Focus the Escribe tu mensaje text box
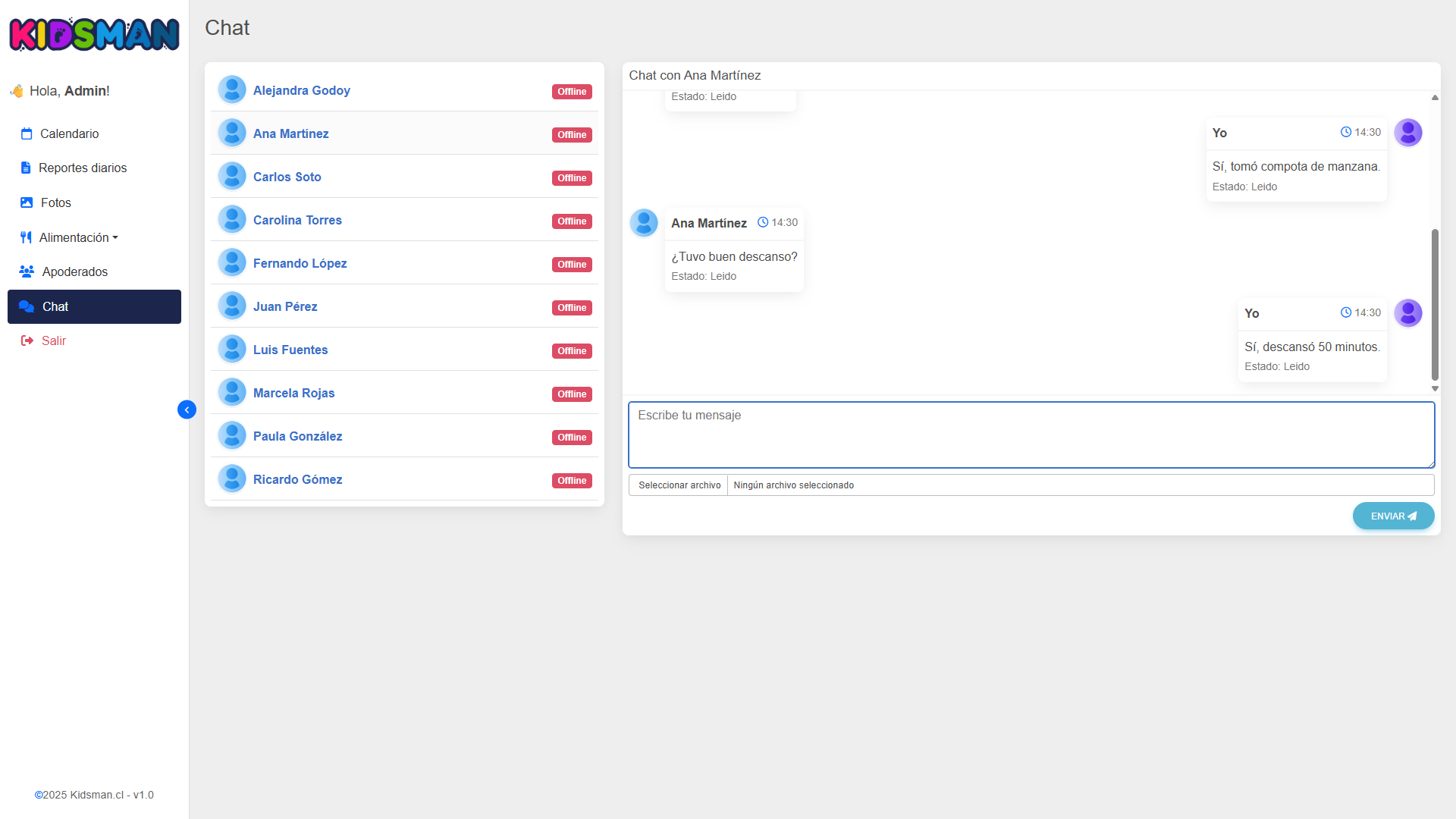Image resolution: width=1456 pixels, height=819 pixels. [x=1031, y=435]
